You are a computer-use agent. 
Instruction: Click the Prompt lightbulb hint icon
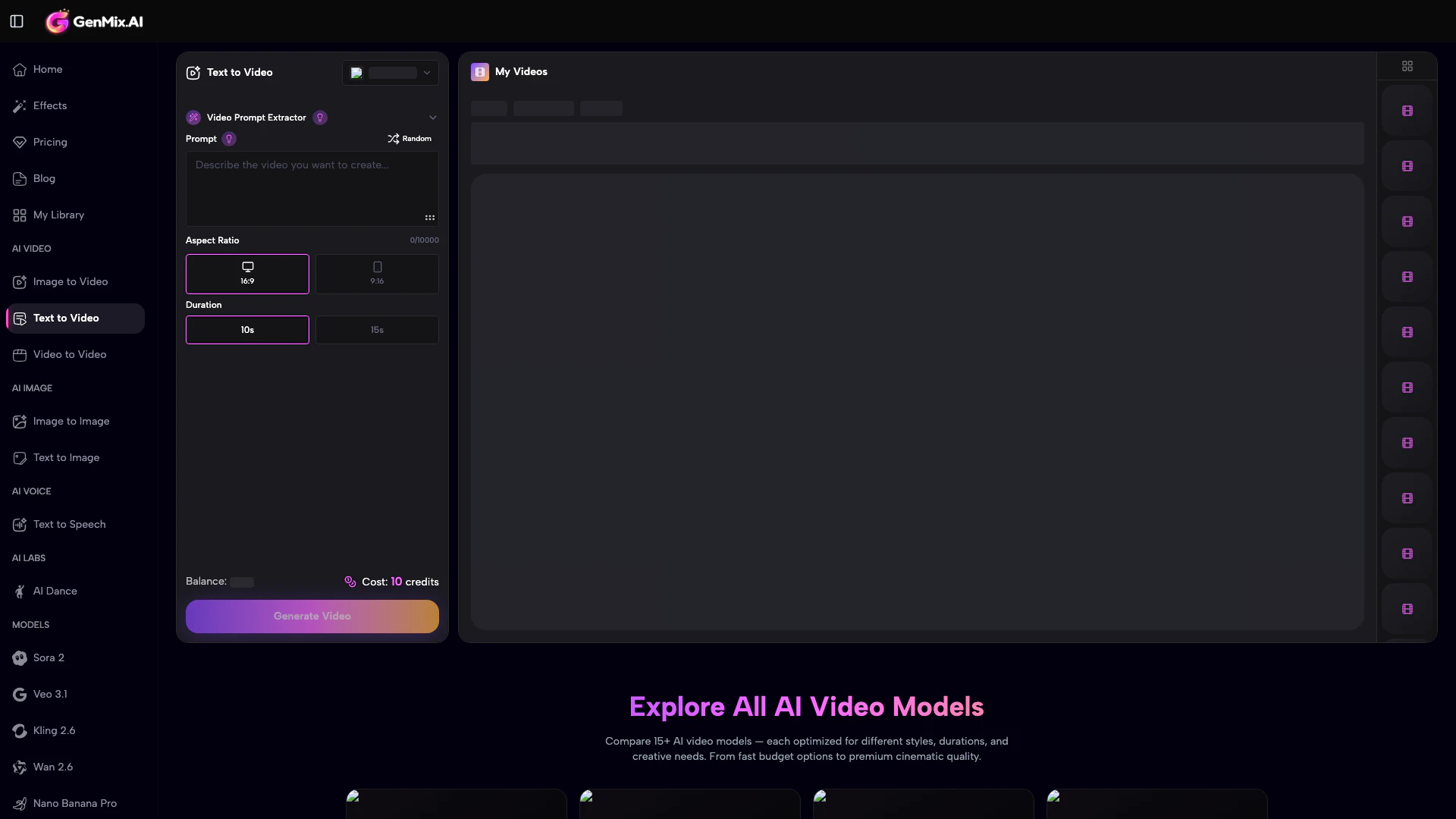pyautogui.click(x=229, y=139)
